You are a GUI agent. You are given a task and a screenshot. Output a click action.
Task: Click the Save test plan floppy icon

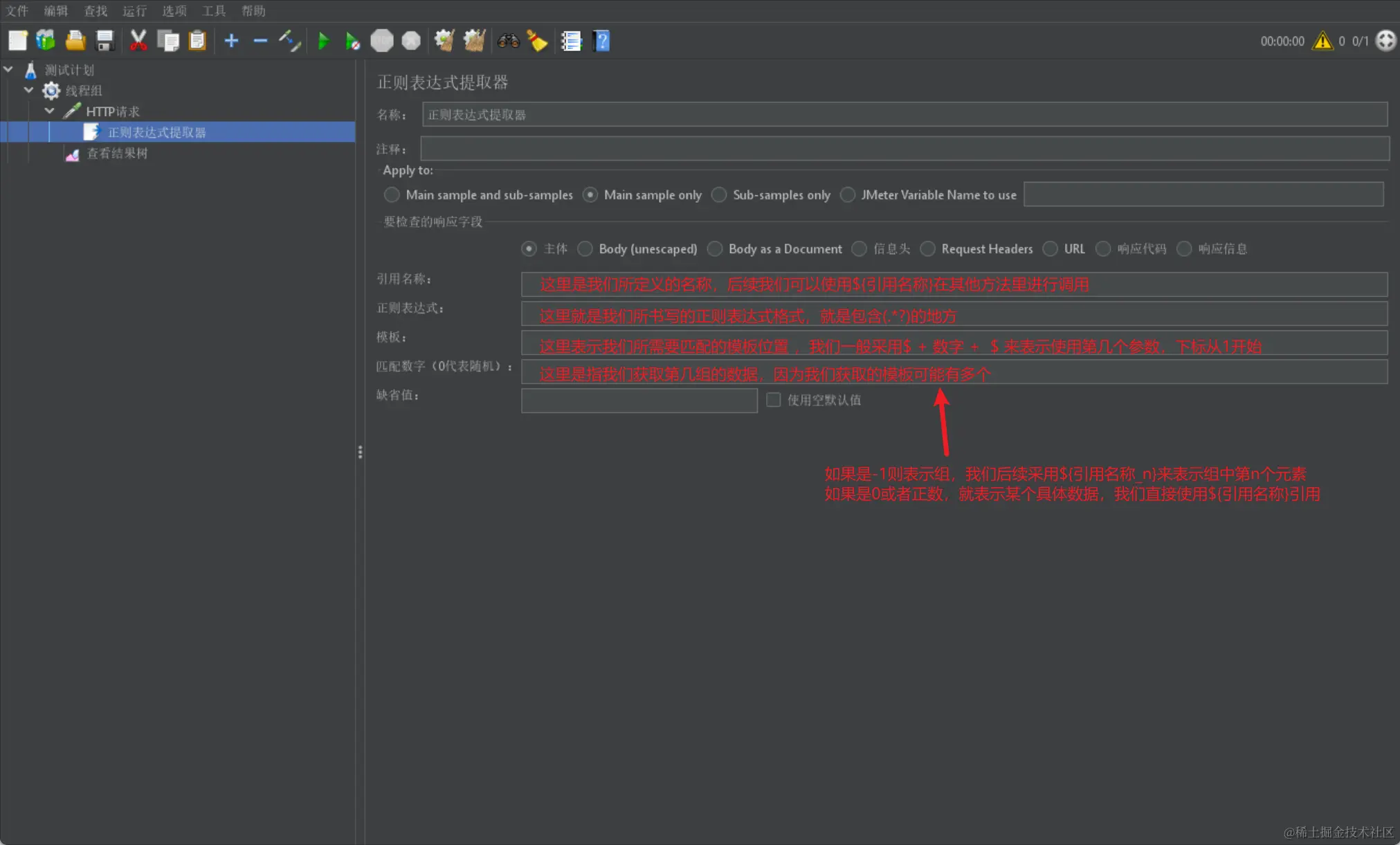(x=104, y=41)
